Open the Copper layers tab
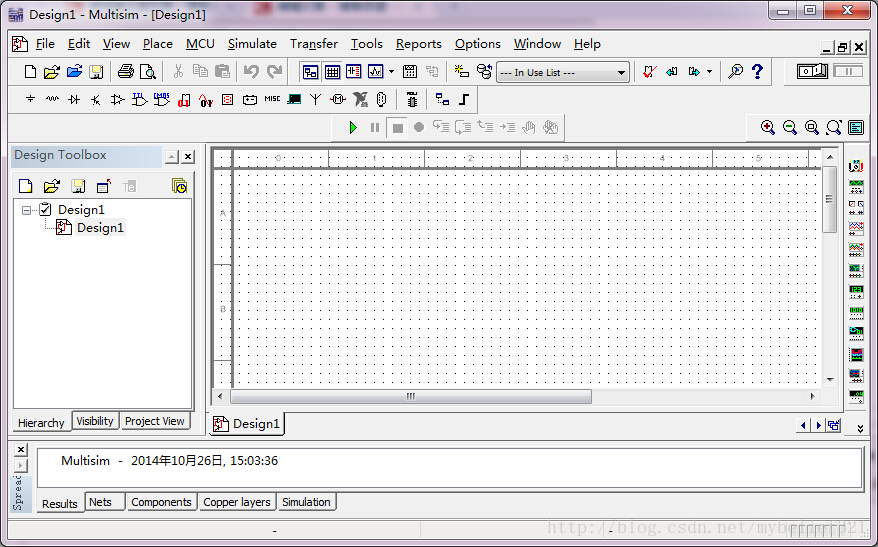The height and width of the screenshot is (547, 878). pos(237,502)
